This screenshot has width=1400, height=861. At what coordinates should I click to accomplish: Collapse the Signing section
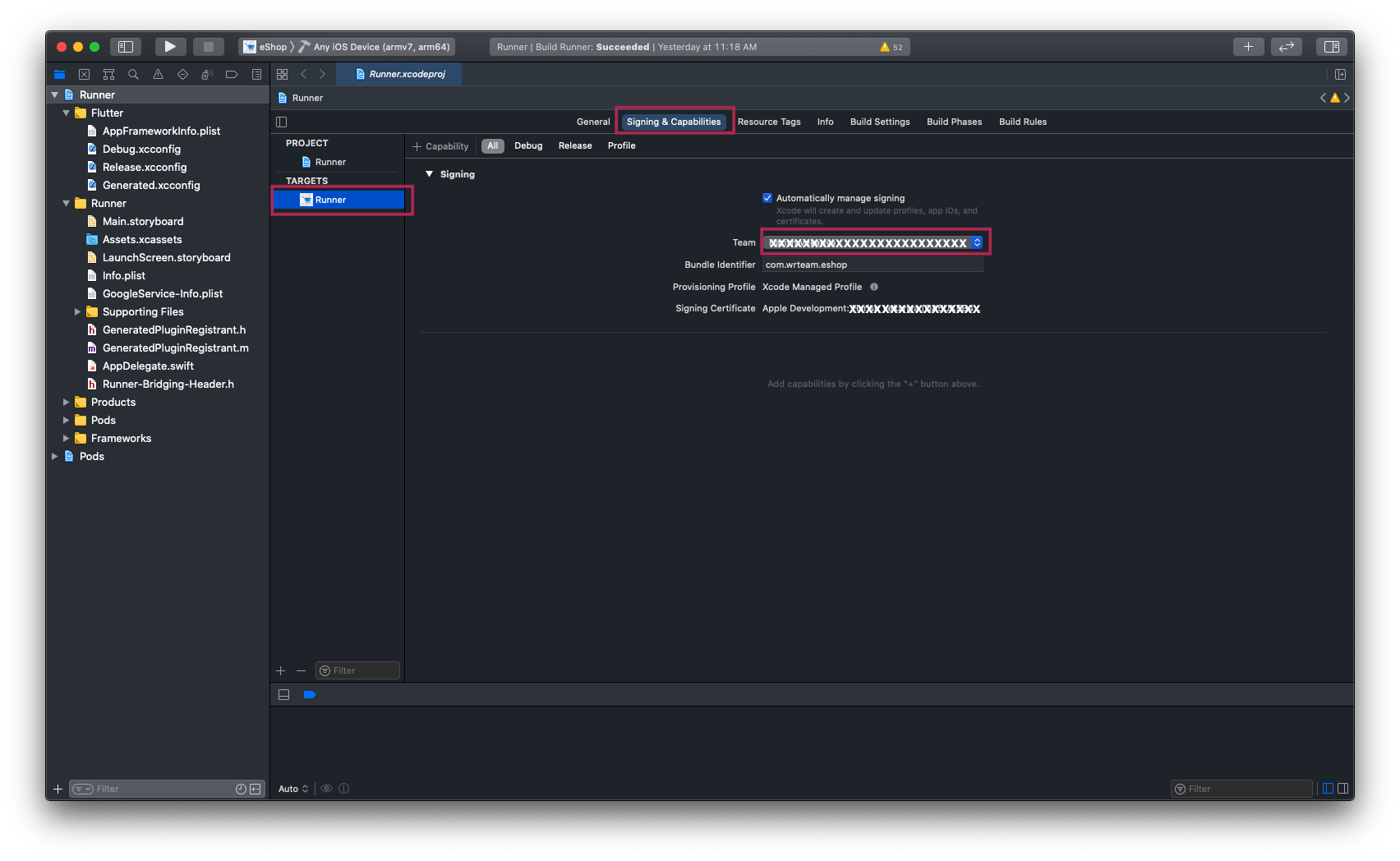coord(429,174)
